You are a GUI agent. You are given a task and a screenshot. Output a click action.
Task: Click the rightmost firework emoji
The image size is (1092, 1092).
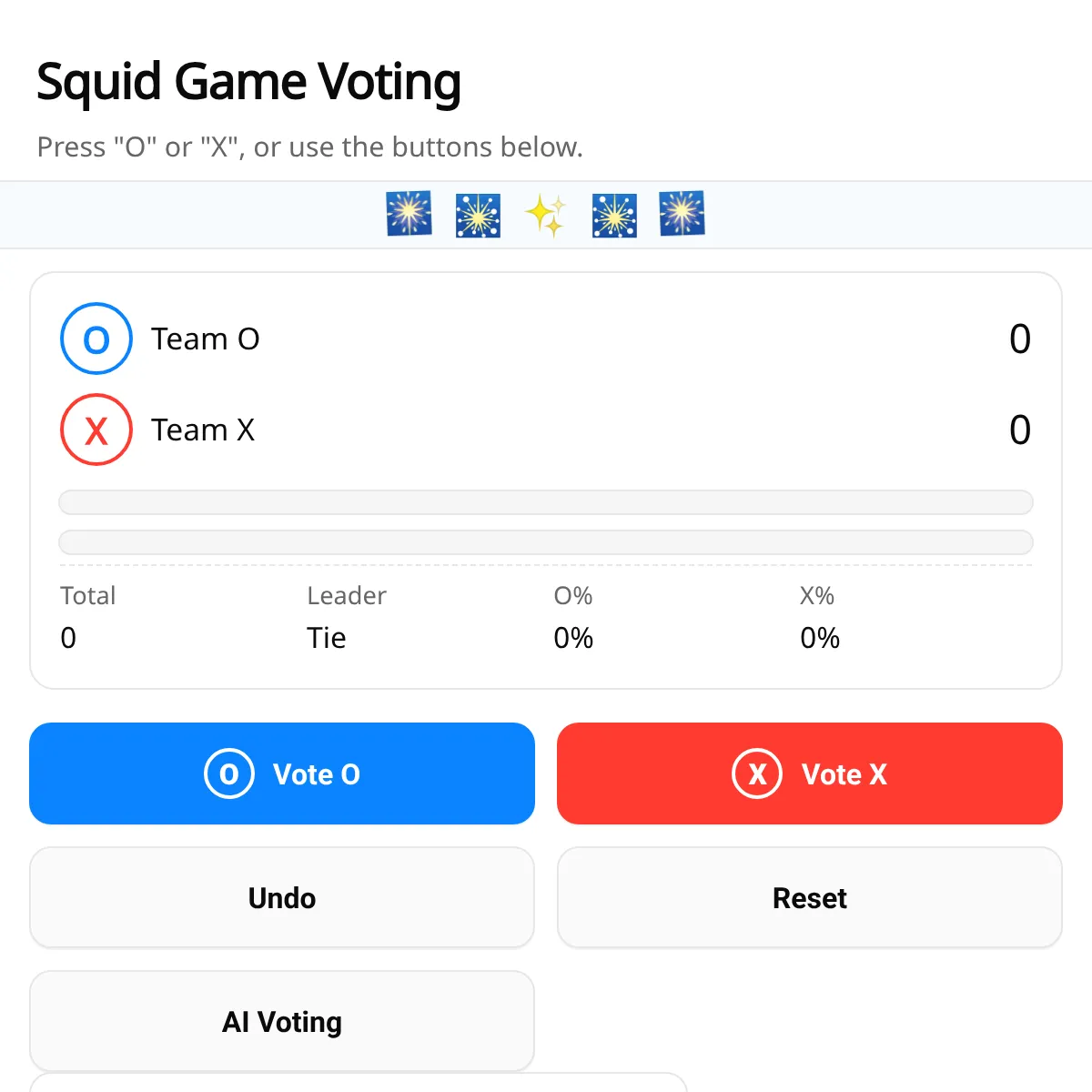682,215
